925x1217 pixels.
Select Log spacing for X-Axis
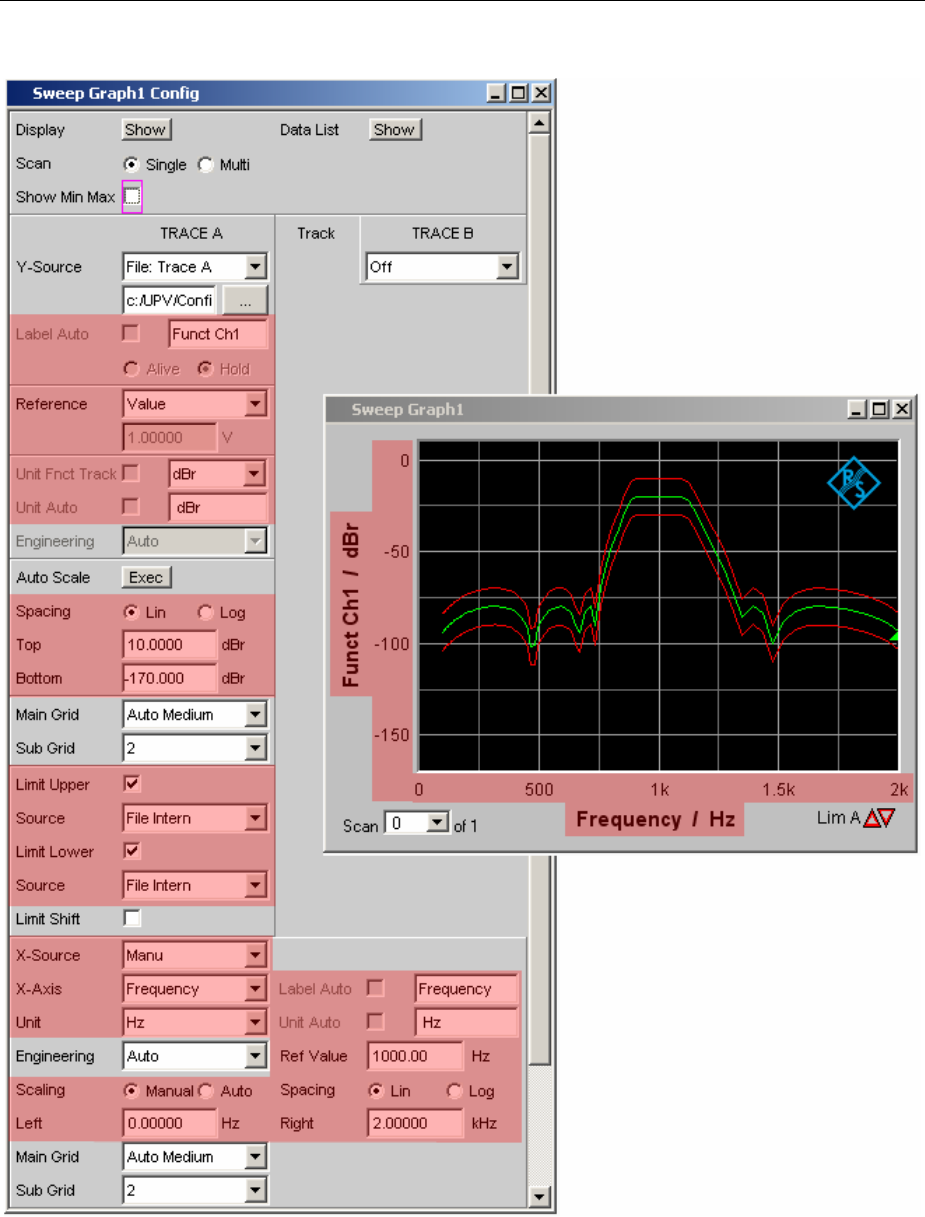point(454,1091)
